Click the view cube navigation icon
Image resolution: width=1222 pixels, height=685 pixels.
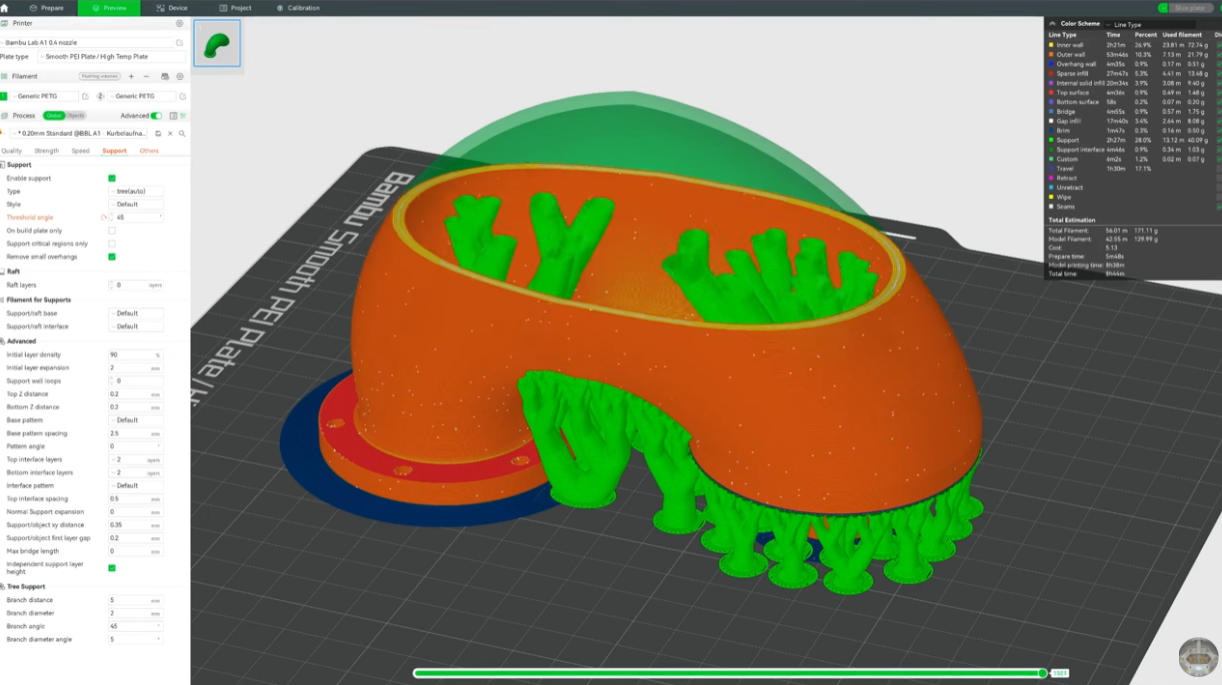[1198, 657]
